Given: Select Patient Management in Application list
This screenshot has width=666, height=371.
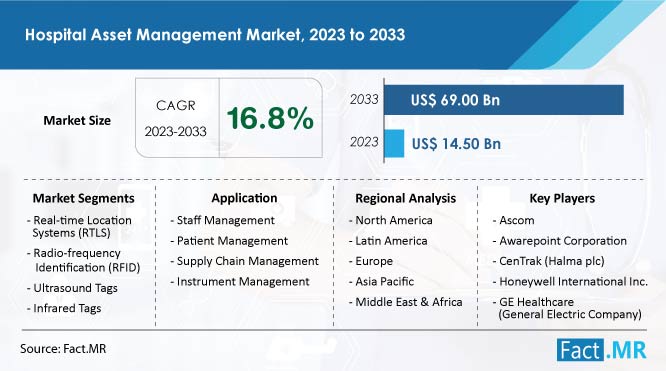Looking at the screenshot, I should coord(229,241).
